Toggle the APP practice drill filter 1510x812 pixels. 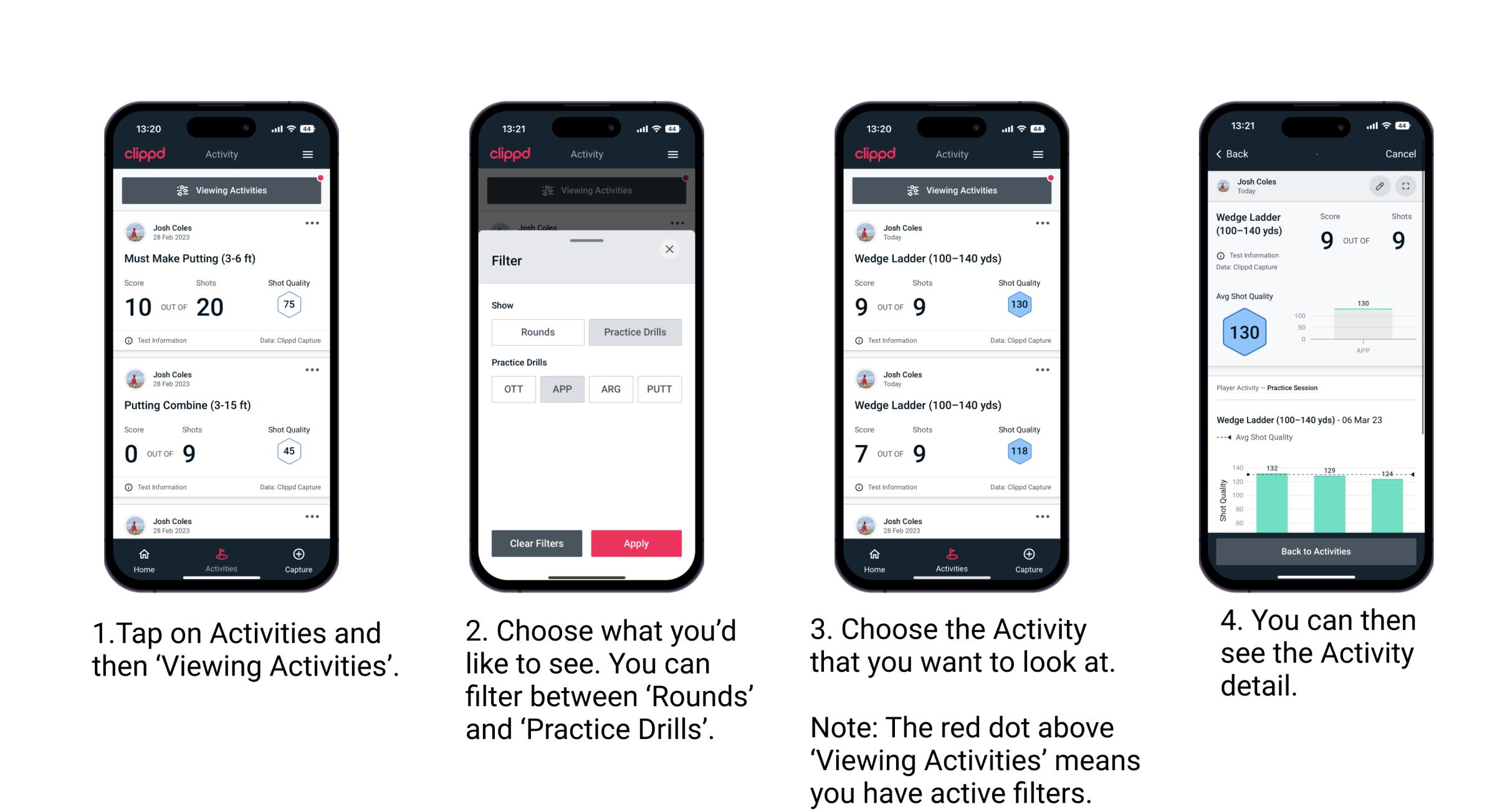tap(562, 389)
